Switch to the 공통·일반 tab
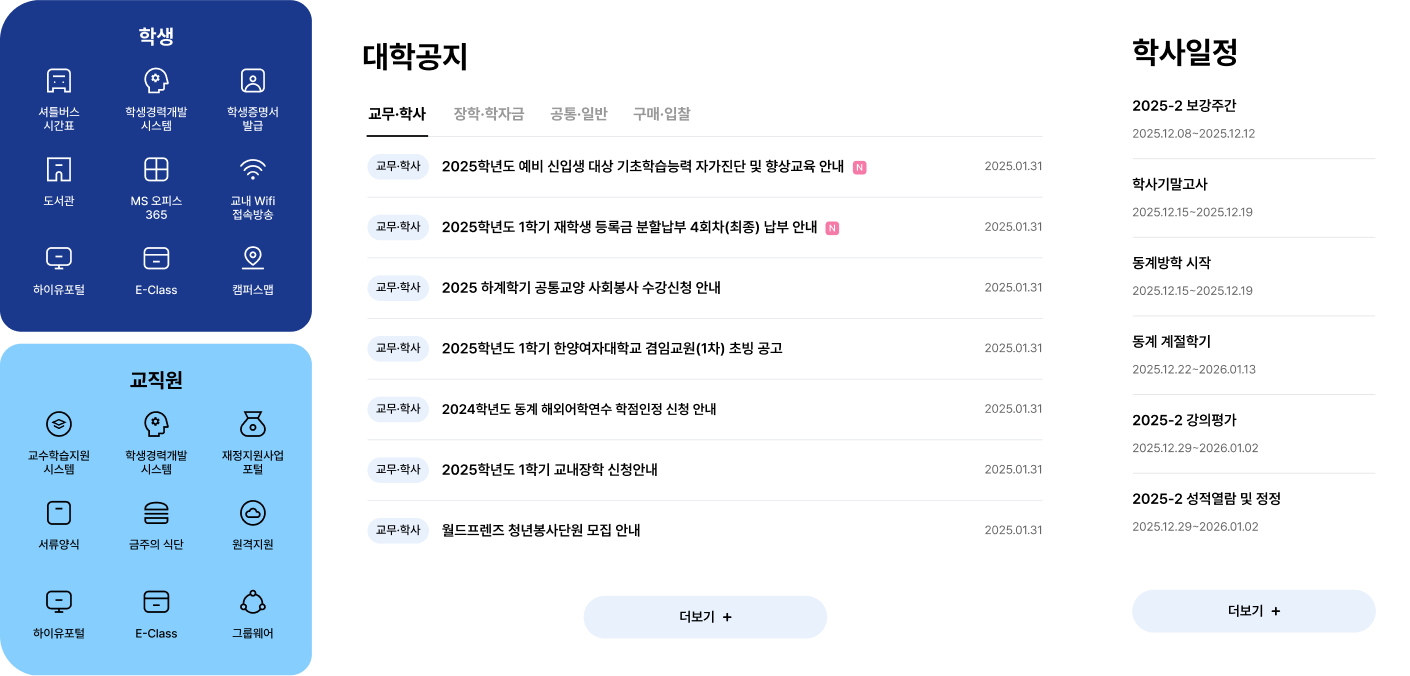The image size is (1410, 676). pos(578,114)
